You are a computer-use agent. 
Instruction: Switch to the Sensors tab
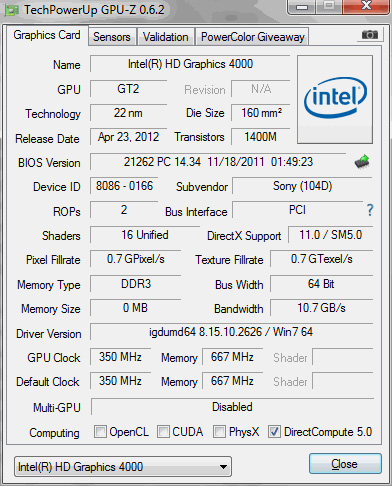coord(112,37)
